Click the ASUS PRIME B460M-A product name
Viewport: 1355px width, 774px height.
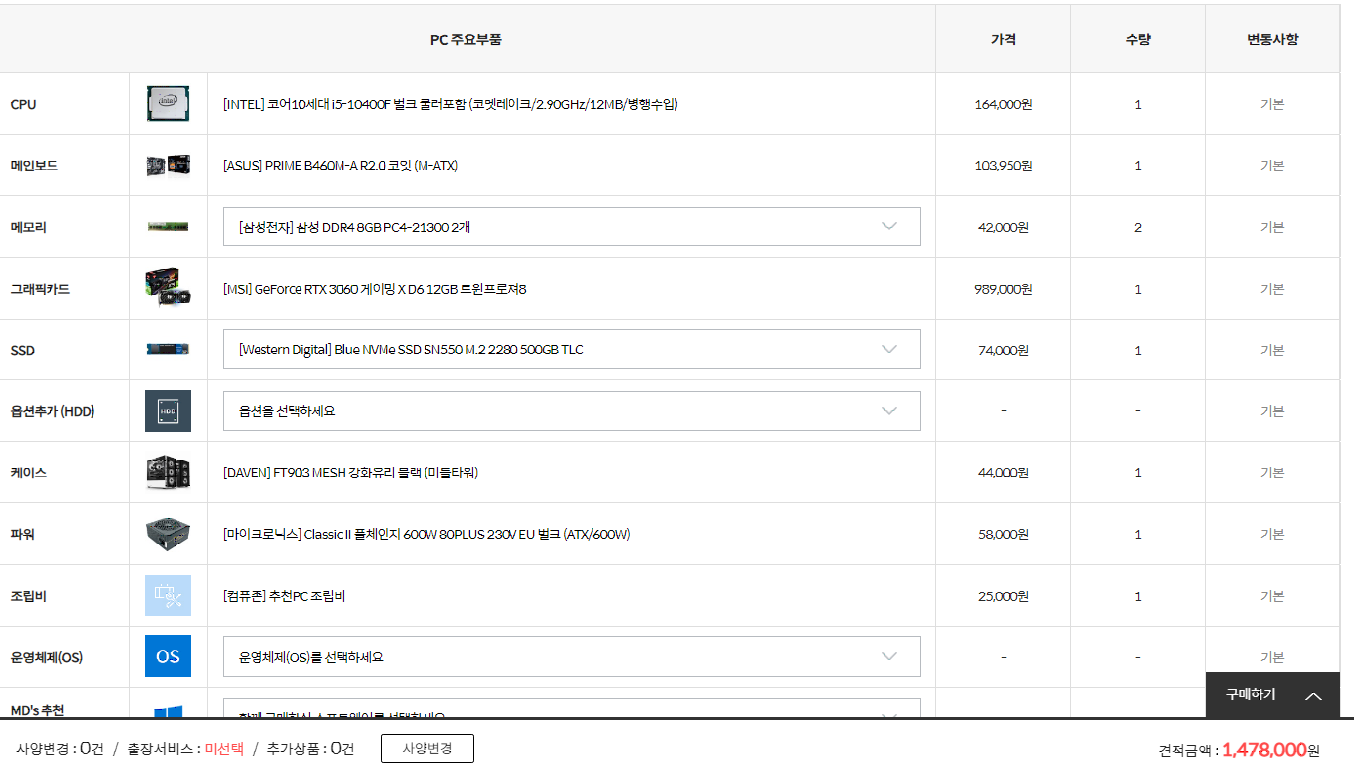coord(340,166)
